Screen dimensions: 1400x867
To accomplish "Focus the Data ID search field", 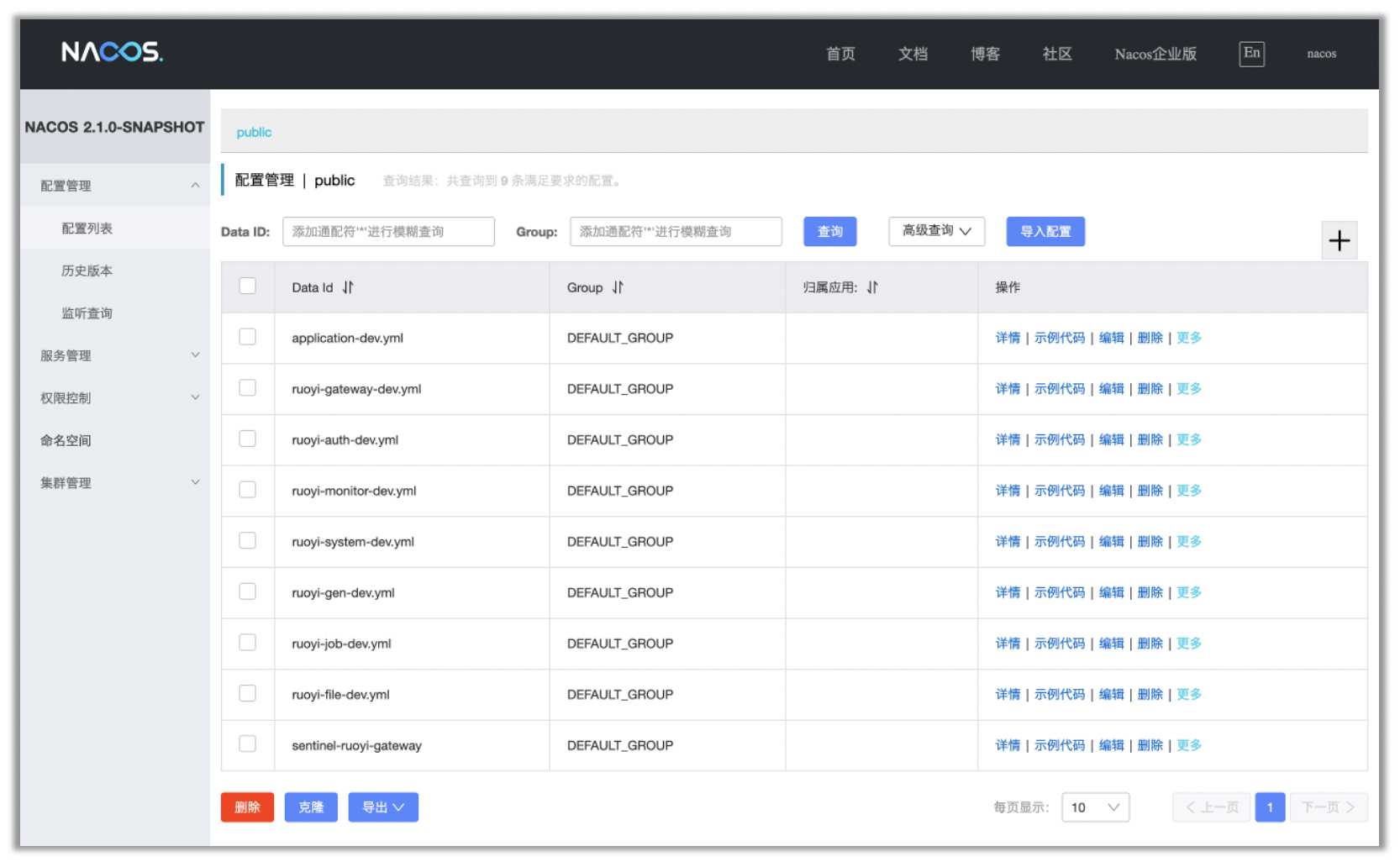I will (x=388, y=231).
